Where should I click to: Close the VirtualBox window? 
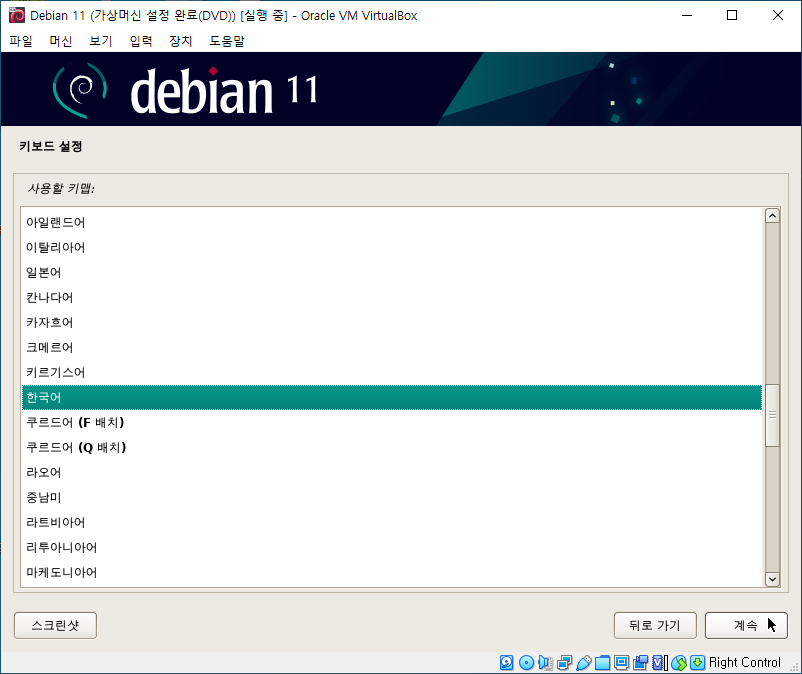tap(777, 15)
